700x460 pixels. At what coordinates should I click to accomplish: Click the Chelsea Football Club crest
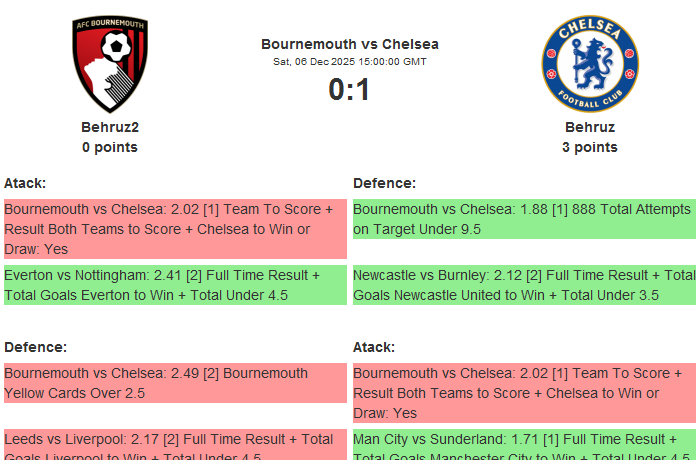(589, 65)
